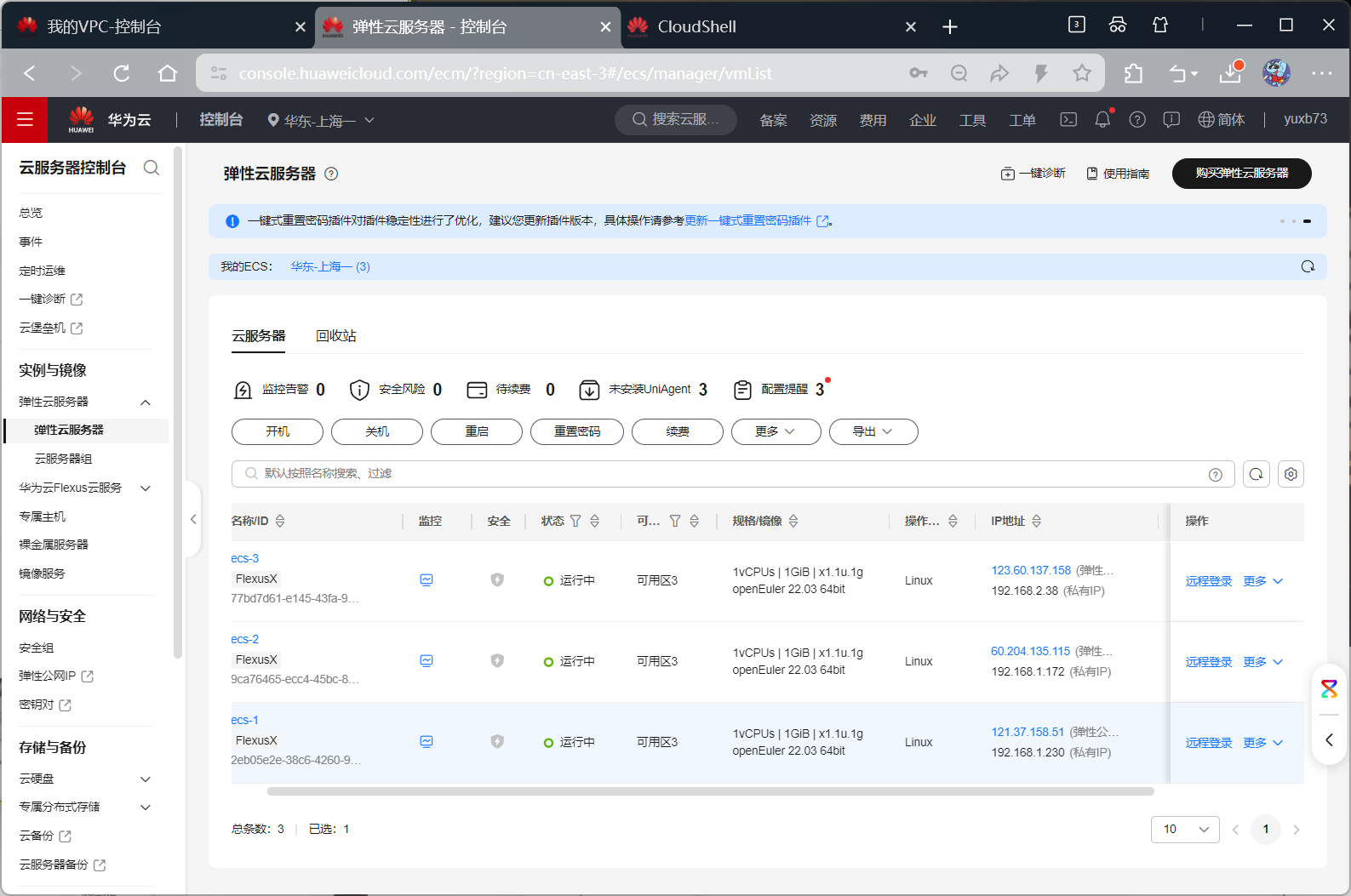Open 费用 header menu

point(873,120)
